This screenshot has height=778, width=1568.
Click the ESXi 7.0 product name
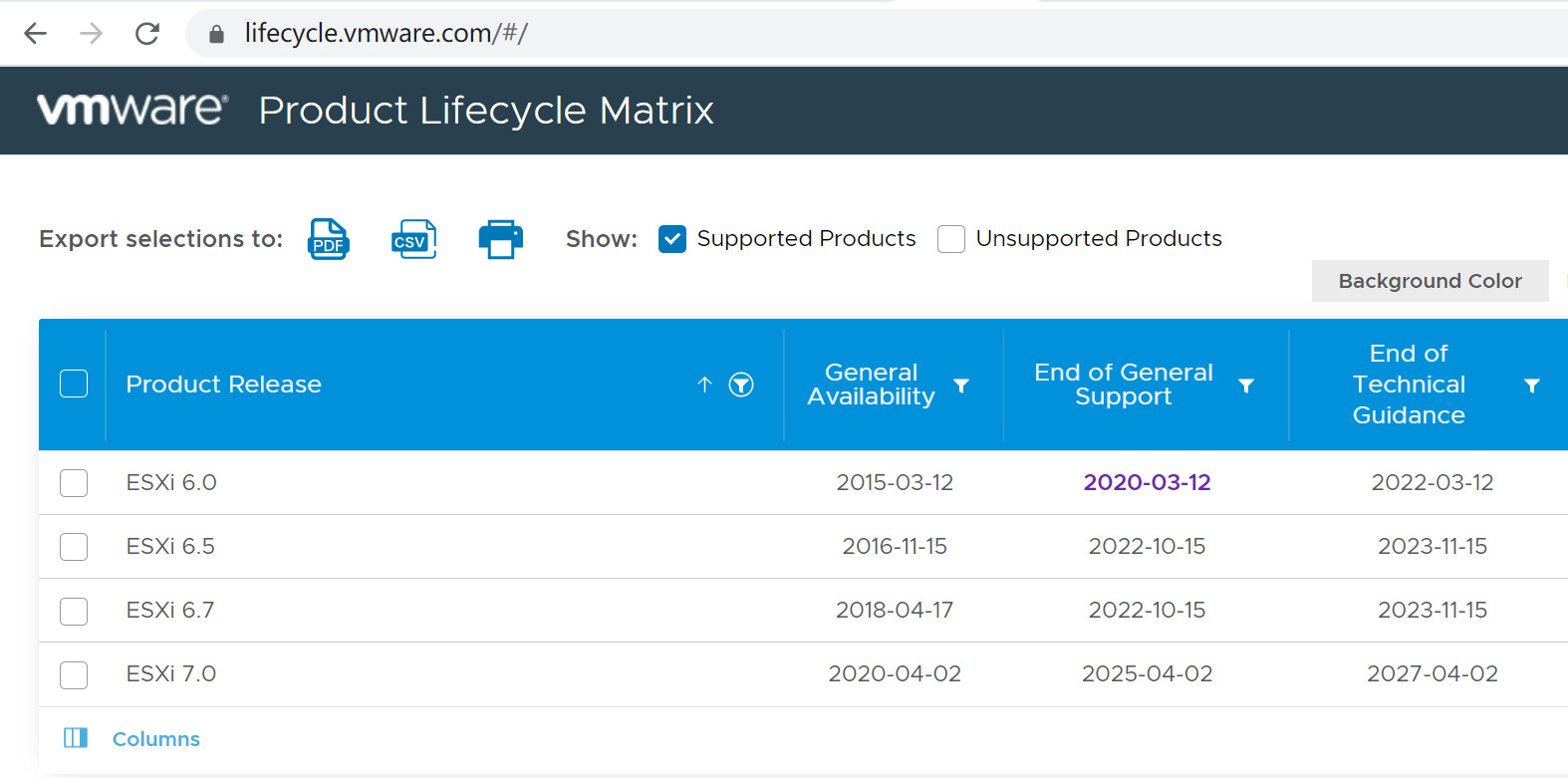coord(171,673)
